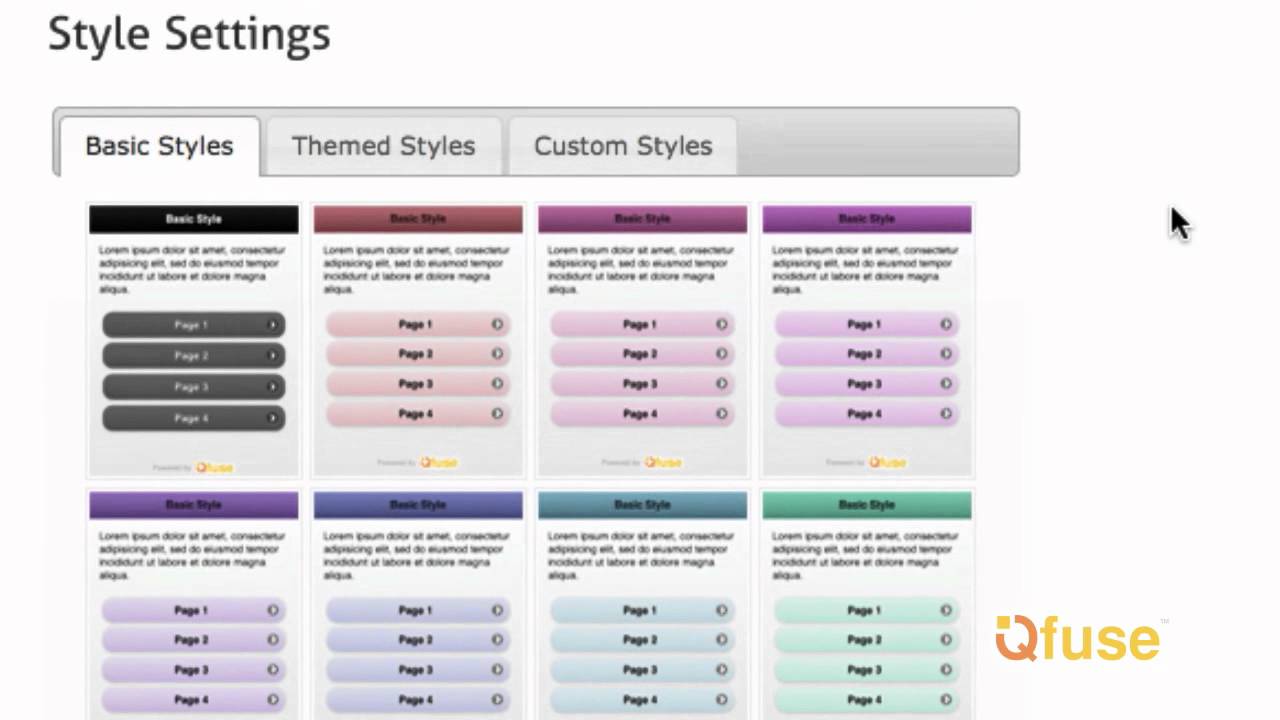Image resolution: width=1280 pixels, height=720 pixels.
Task: Click Page 4 arrow in teal style card
Action: click(721, 700)
